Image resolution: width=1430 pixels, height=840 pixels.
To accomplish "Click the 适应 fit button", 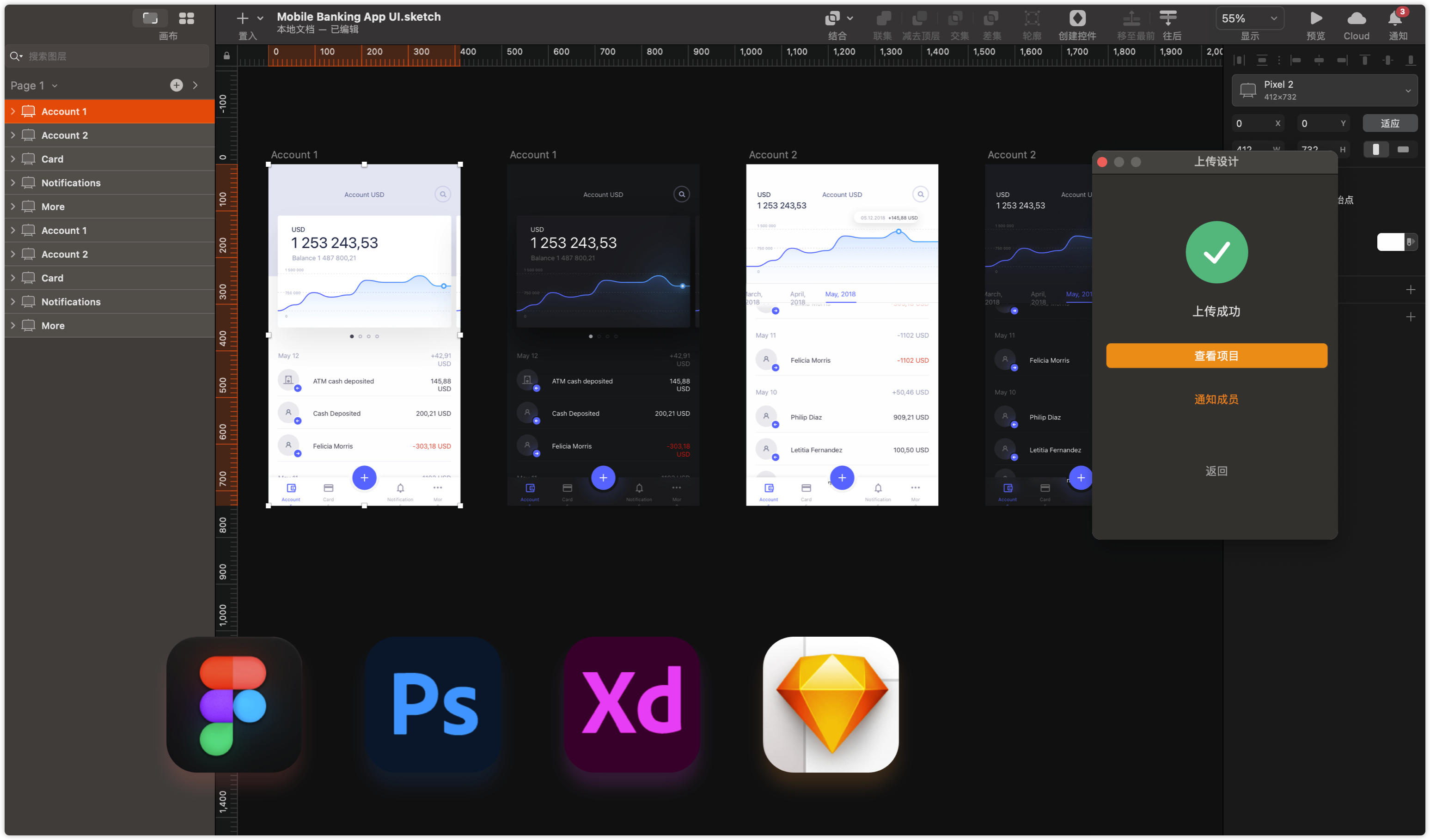I will [1390, 123].
